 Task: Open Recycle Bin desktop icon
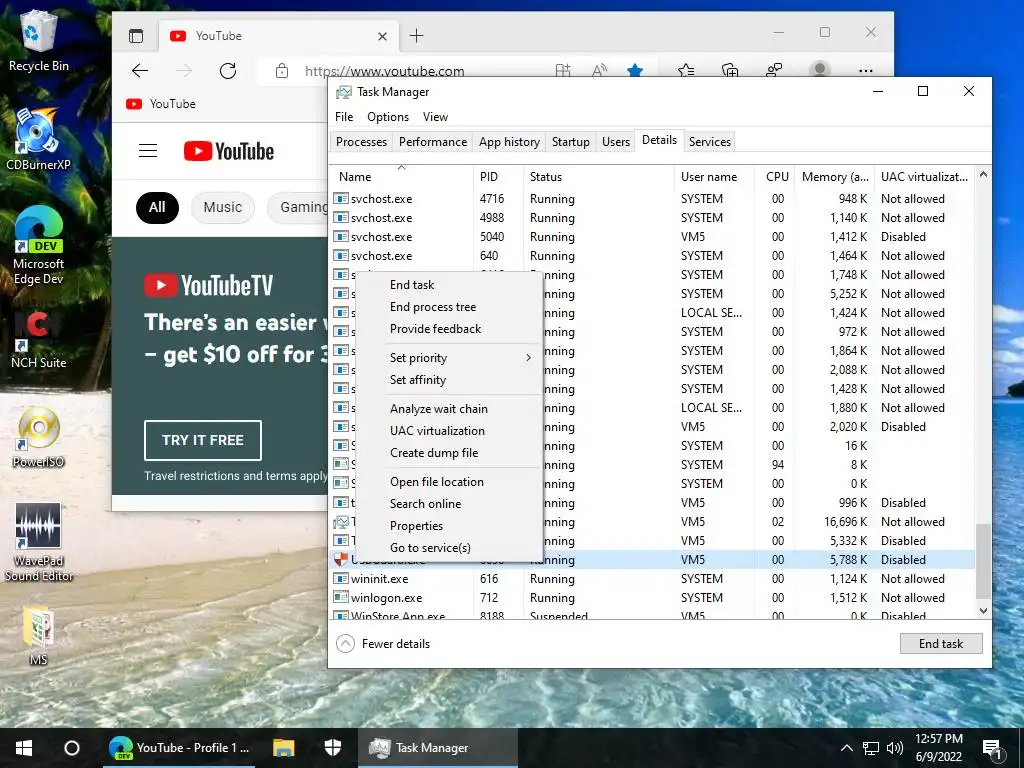tap(39, 40)
